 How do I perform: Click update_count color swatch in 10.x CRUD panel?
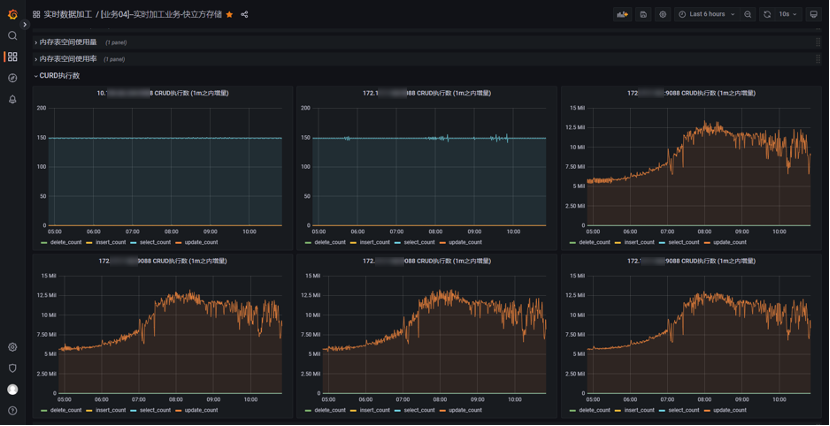[x=179, y=243]
